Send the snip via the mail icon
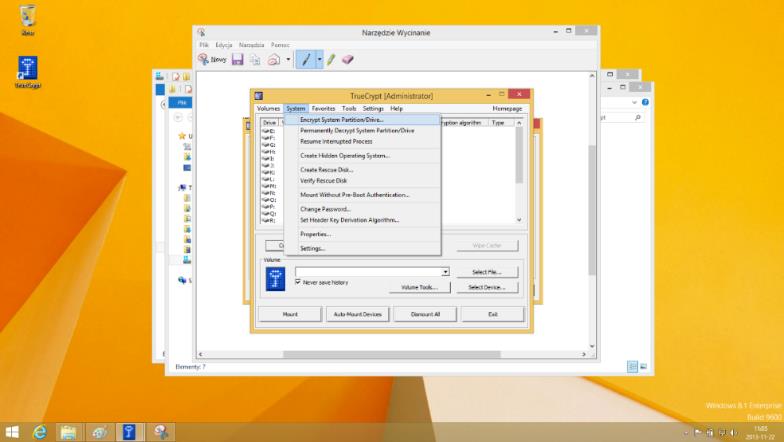Screen dimensions: 784x442 [274, 60]
